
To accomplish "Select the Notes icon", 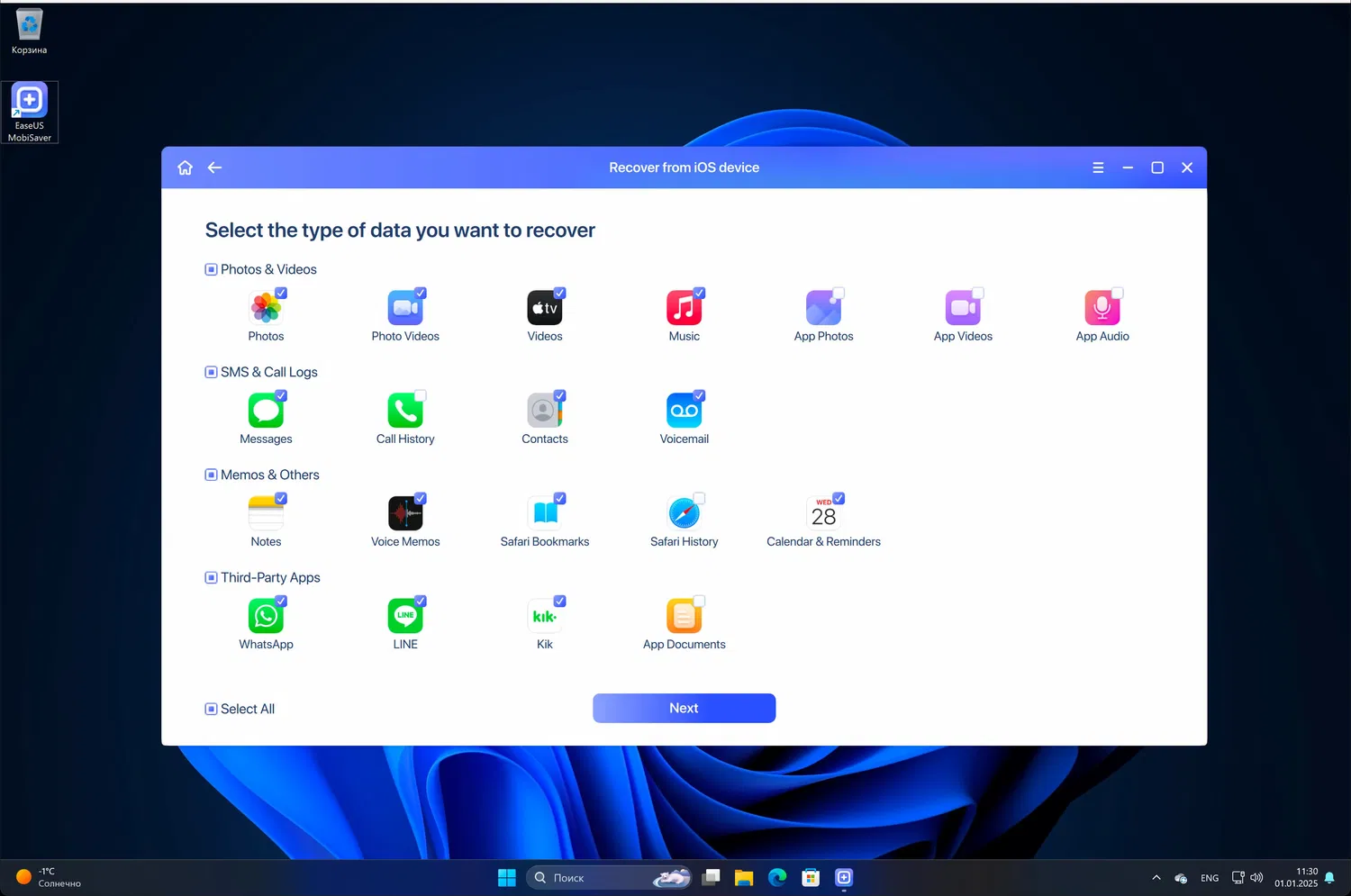I will coord(266,513).
